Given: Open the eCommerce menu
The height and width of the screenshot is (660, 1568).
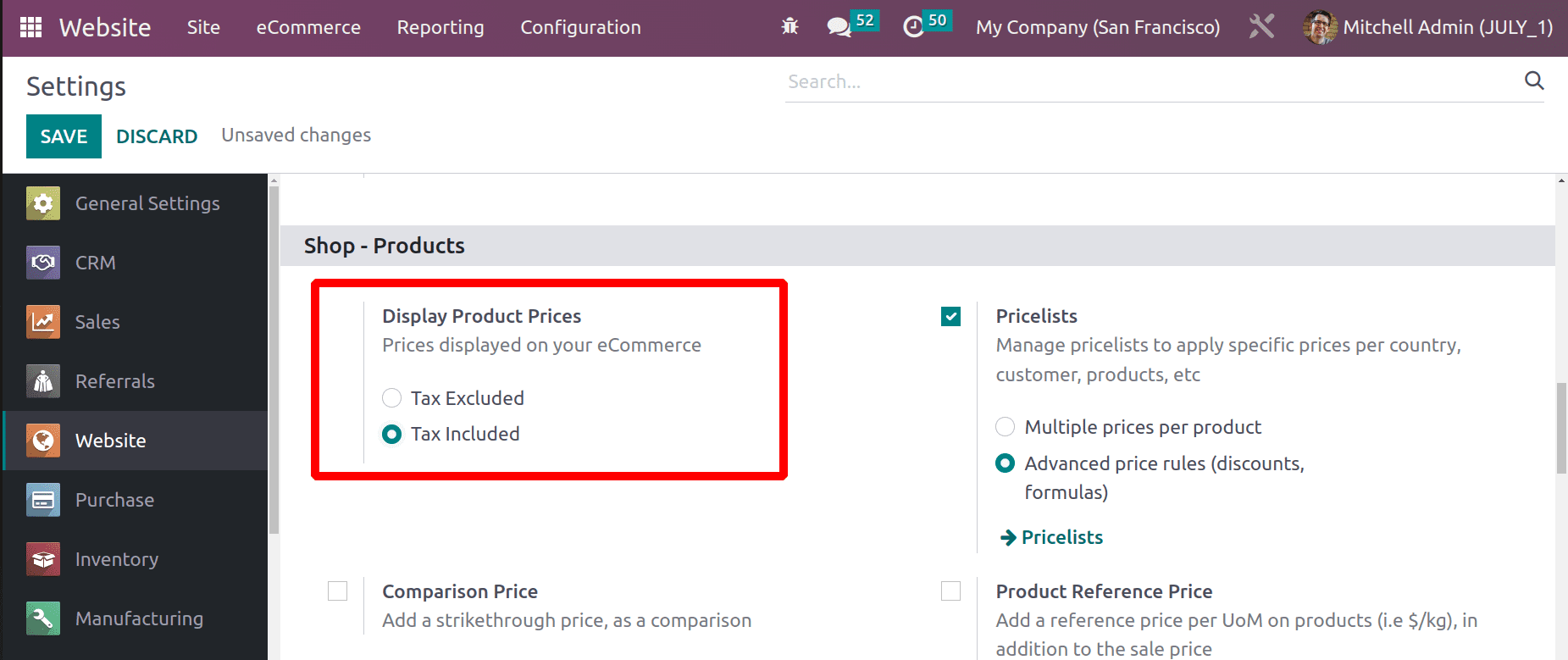Looking at the screenshot, I should 308,27.
